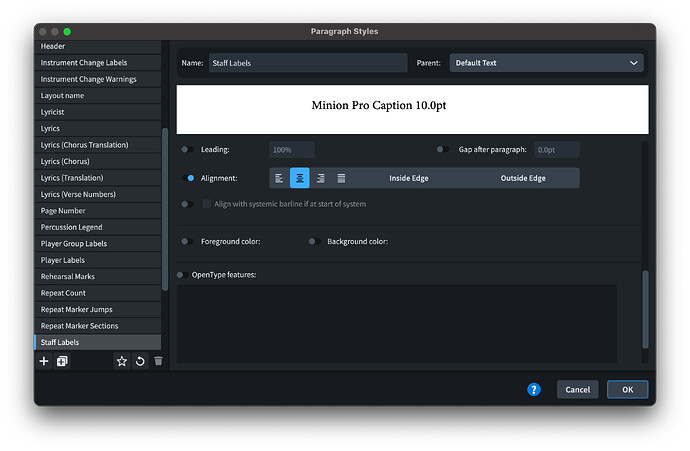This screenshot has width=690, height=451.
Task: Toggle switch for Align with systemic barline
Action: pos(187,204)
